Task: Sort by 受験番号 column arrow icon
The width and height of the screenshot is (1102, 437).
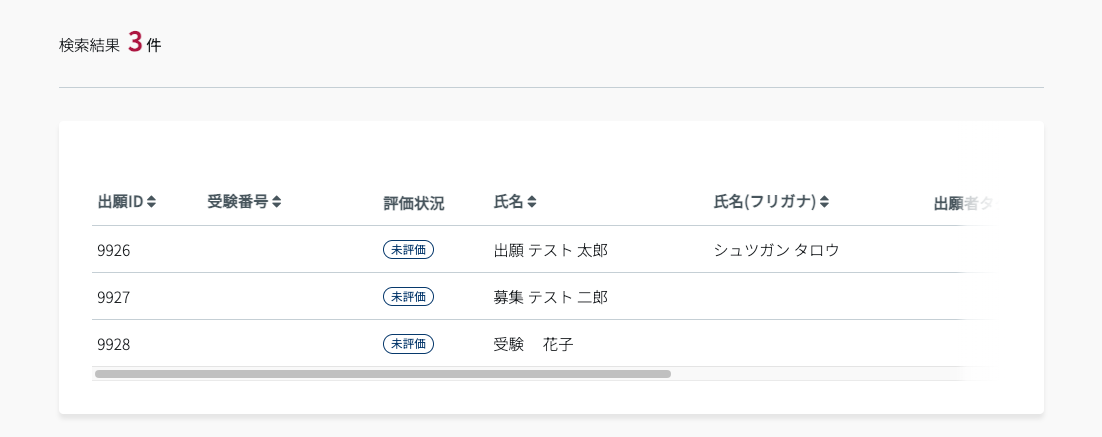Action: pyautogui.click(x=276, y=202)
